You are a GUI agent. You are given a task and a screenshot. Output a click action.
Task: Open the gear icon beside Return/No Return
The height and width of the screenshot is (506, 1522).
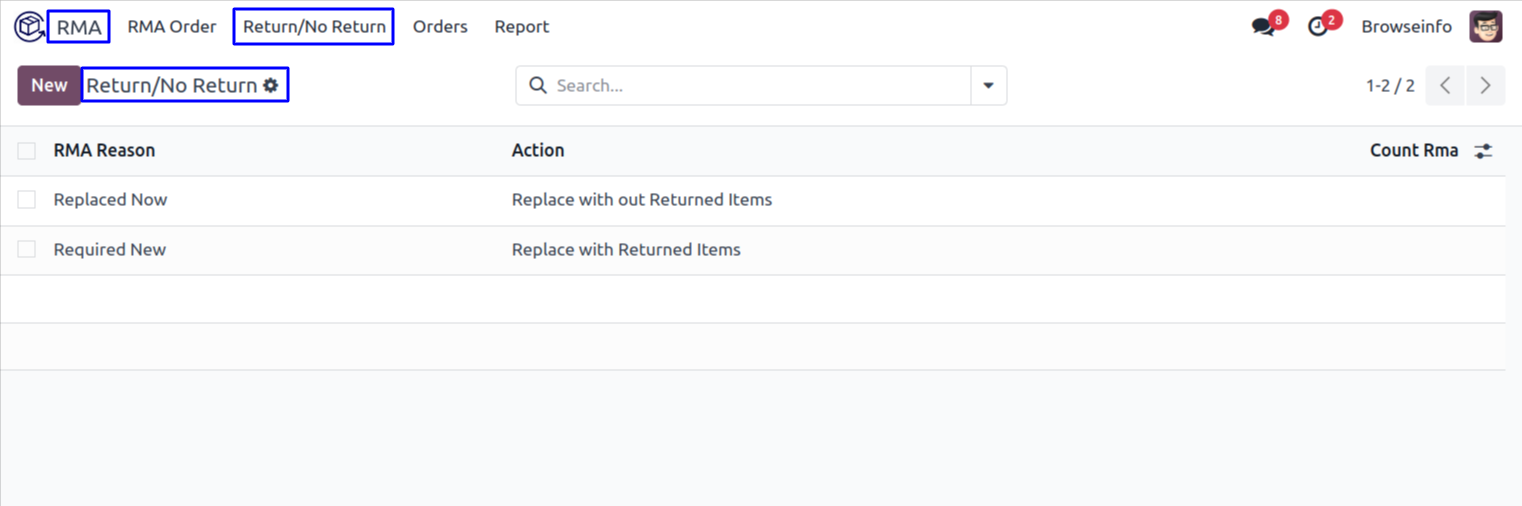click(x=271, y=86)
